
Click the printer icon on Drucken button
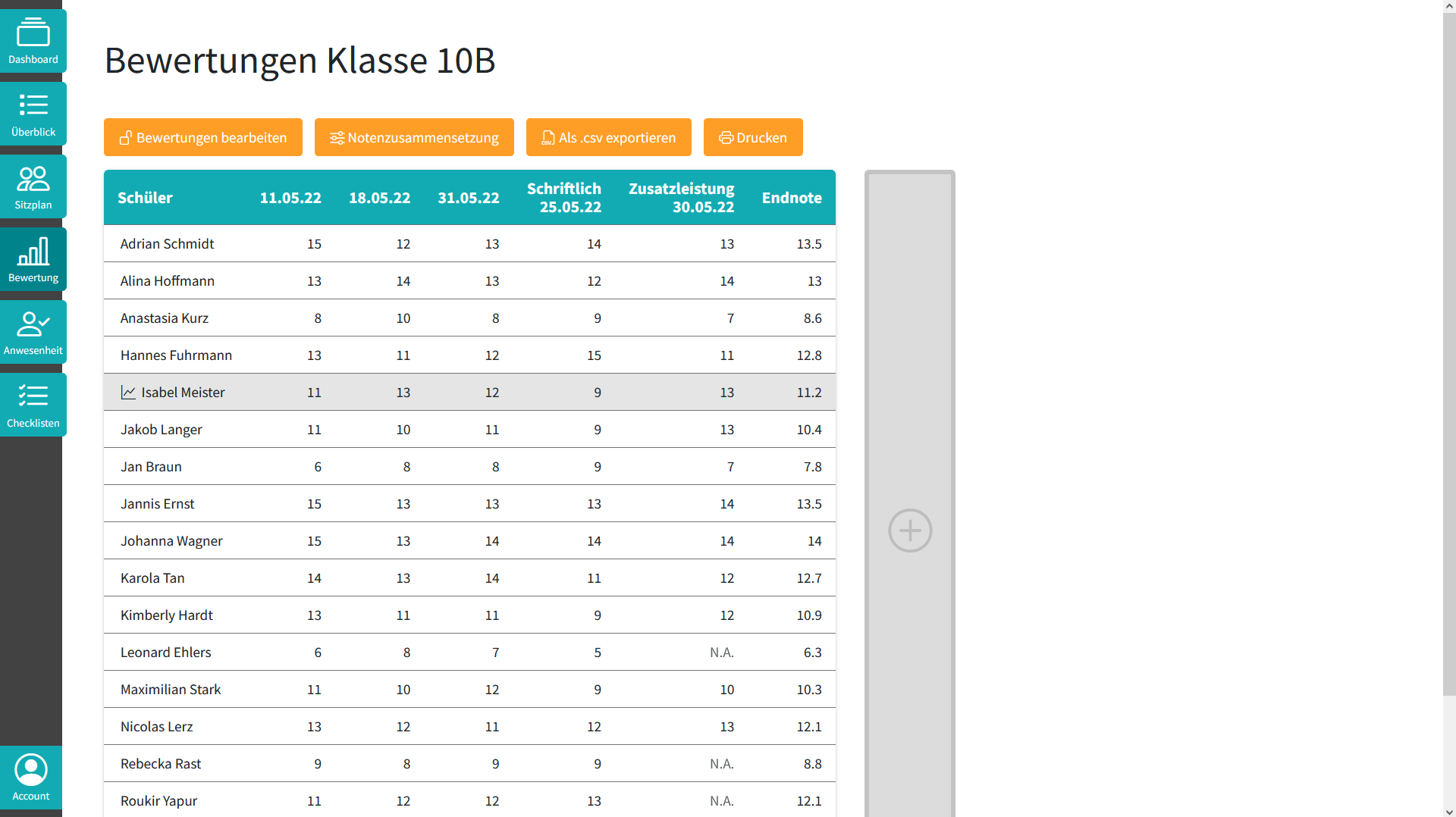(x=726, y=137)
